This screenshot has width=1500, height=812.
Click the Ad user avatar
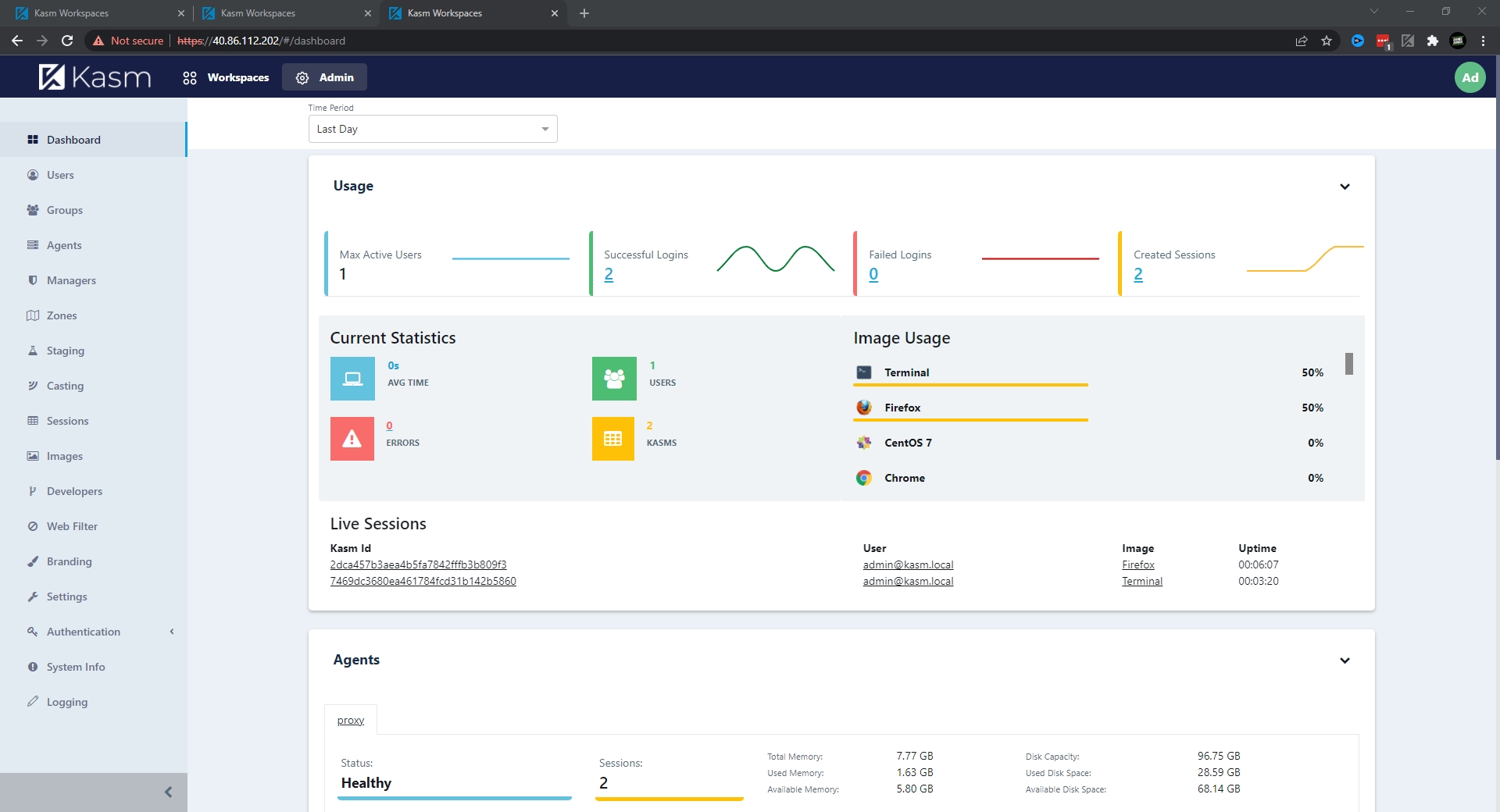1470,77
